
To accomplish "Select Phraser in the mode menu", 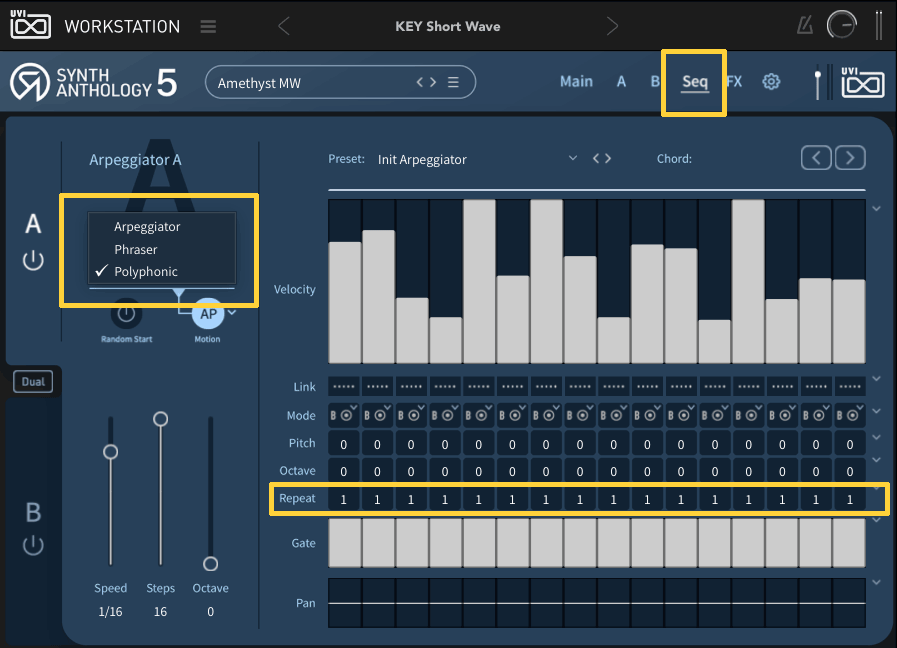I will (x=136, y=249).
